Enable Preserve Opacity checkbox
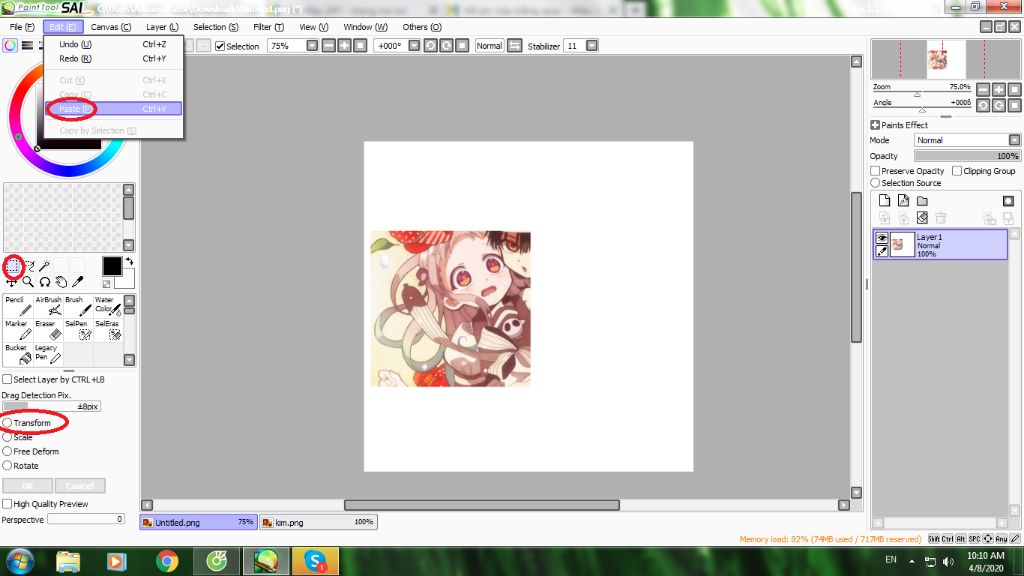The height and width of the screenshot is (576, 1024). pos(876,171)
